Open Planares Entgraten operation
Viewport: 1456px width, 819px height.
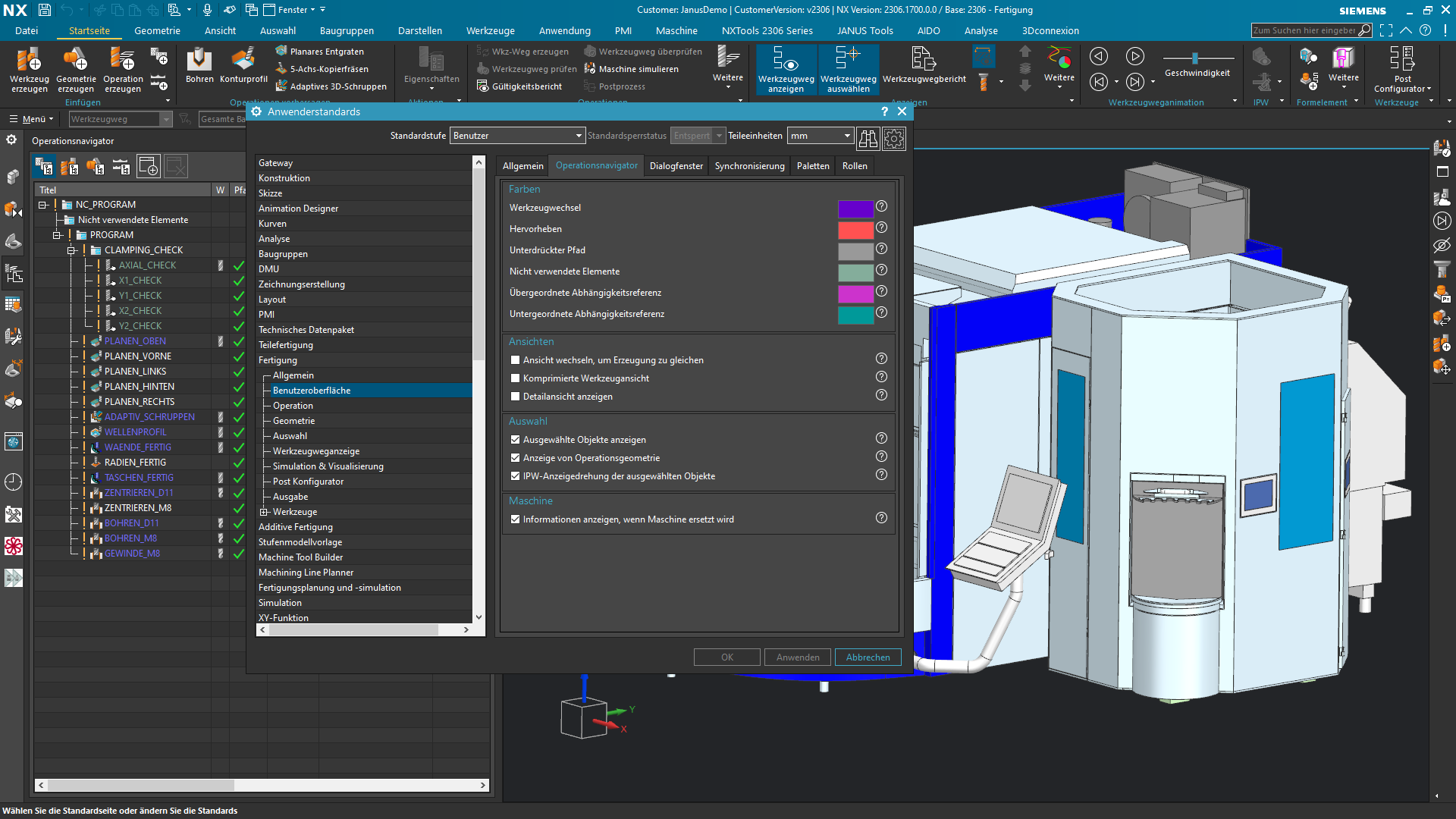[319, 52]
